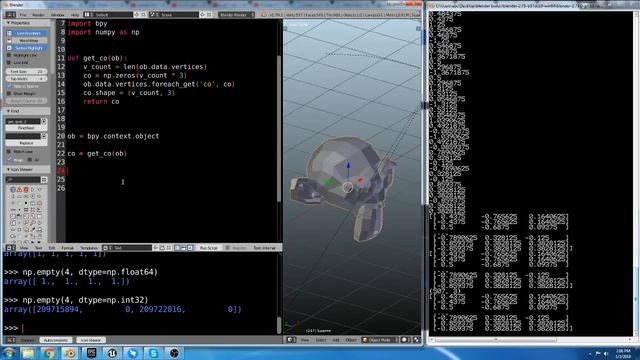Toggle the Register checkbox in text header
640x360 pixels.
[x=228, y=248]
